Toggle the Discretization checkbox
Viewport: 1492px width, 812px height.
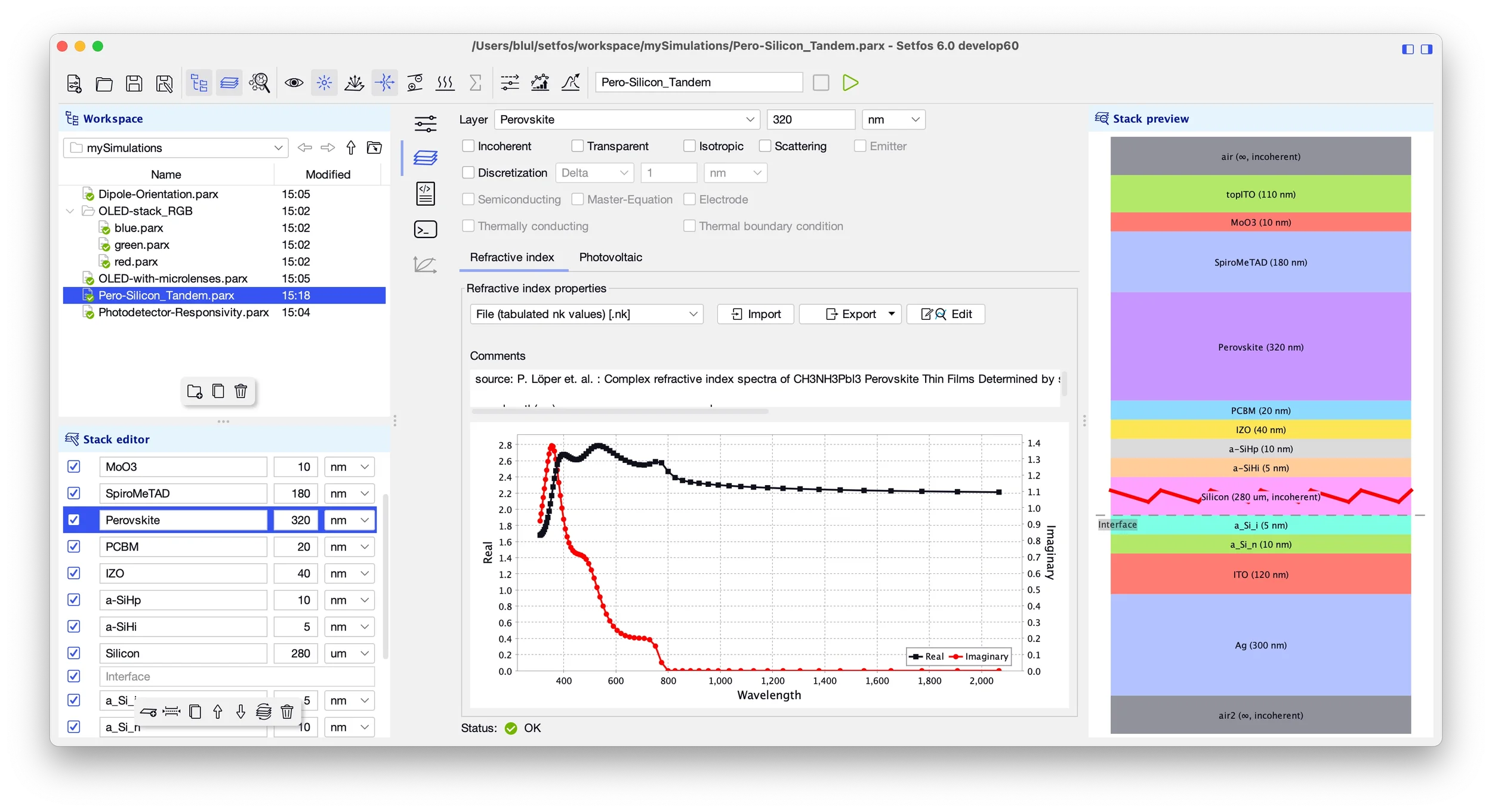tap(468, 173)
